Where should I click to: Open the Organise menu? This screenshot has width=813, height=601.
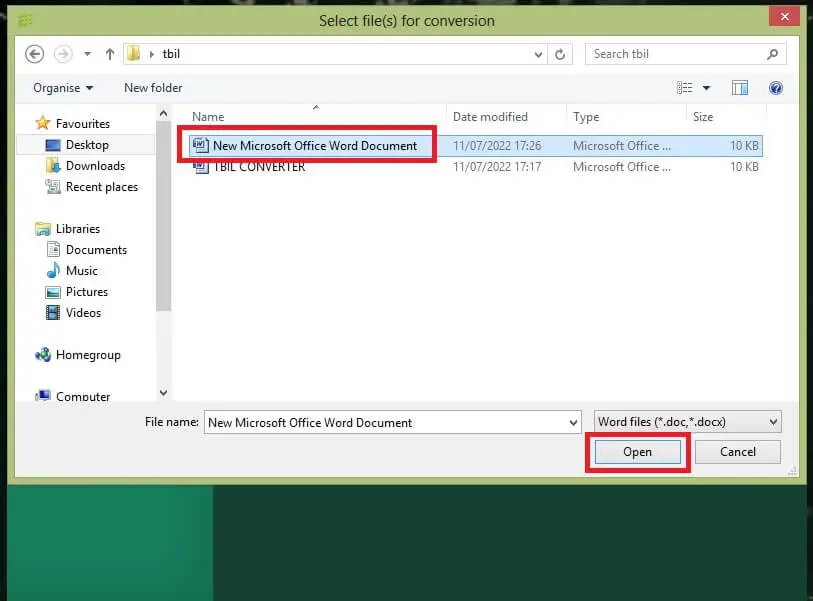[63, 88]
